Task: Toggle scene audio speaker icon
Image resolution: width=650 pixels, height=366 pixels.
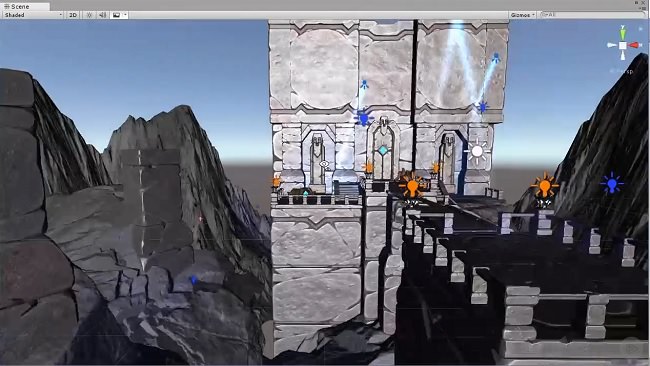Action: (102, 15)
